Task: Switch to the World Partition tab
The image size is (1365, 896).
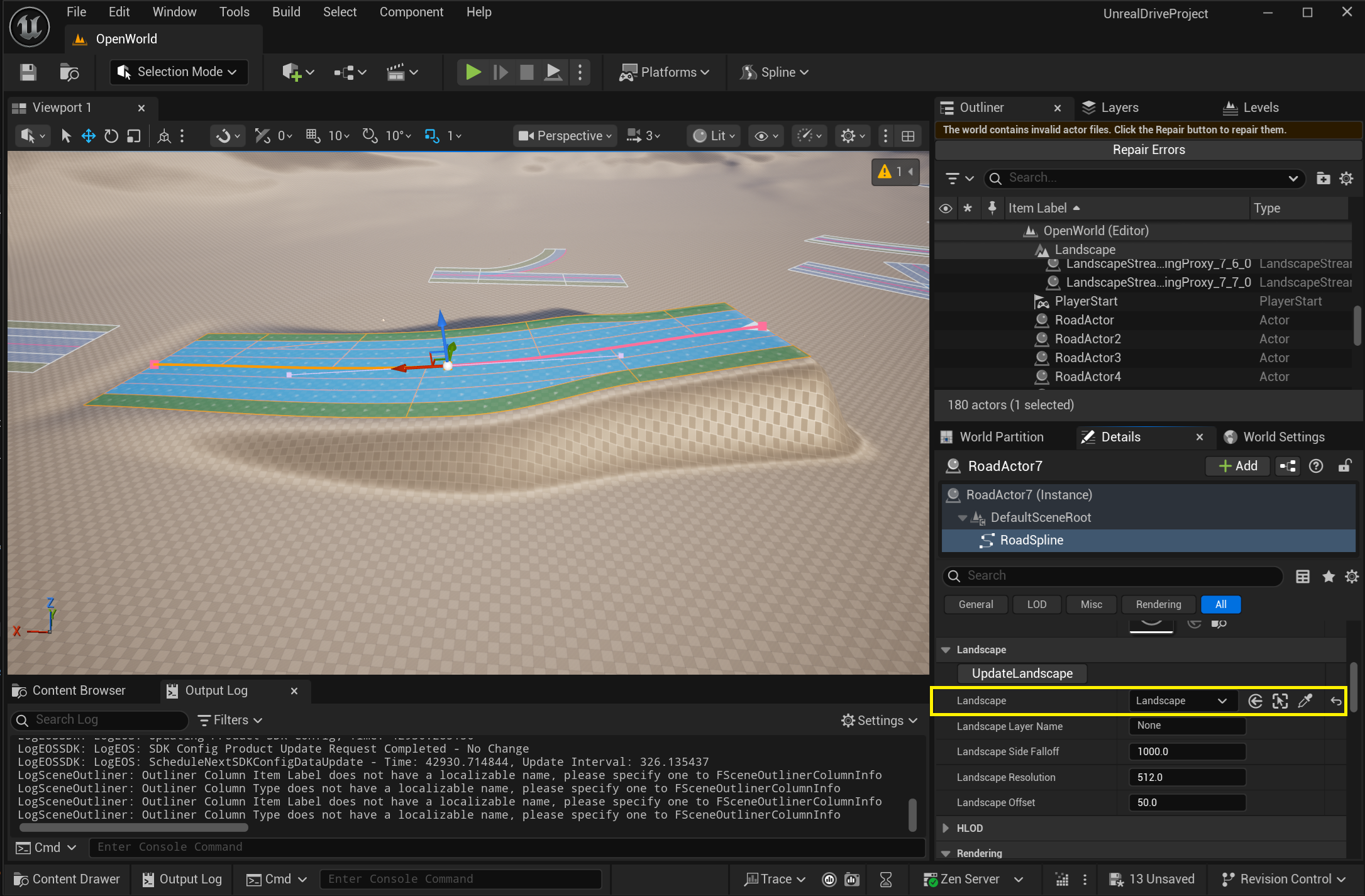Action: 992,437
